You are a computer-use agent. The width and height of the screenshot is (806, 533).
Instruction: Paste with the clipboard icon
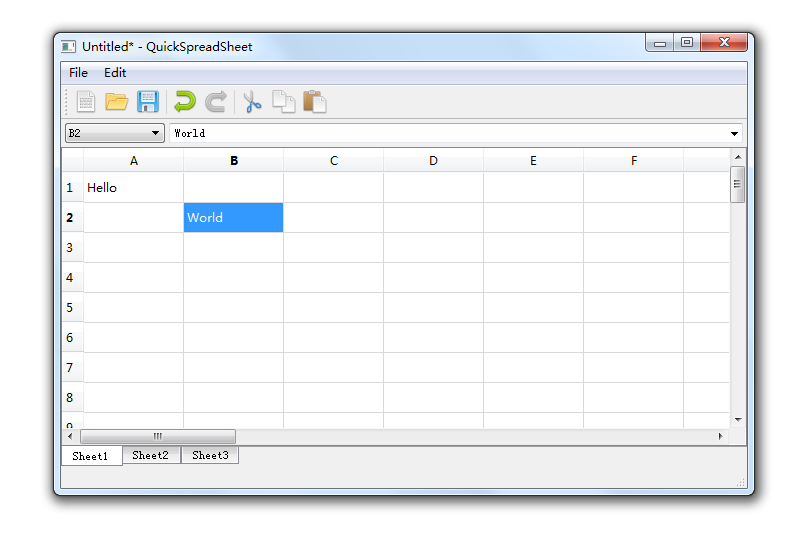(x=315, y=101)
